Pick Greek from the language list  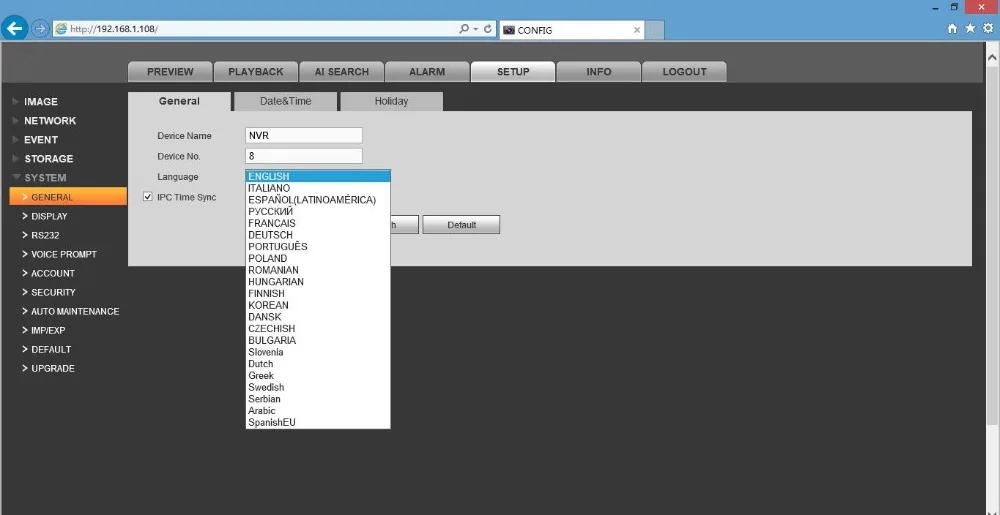tap(318, 375)
